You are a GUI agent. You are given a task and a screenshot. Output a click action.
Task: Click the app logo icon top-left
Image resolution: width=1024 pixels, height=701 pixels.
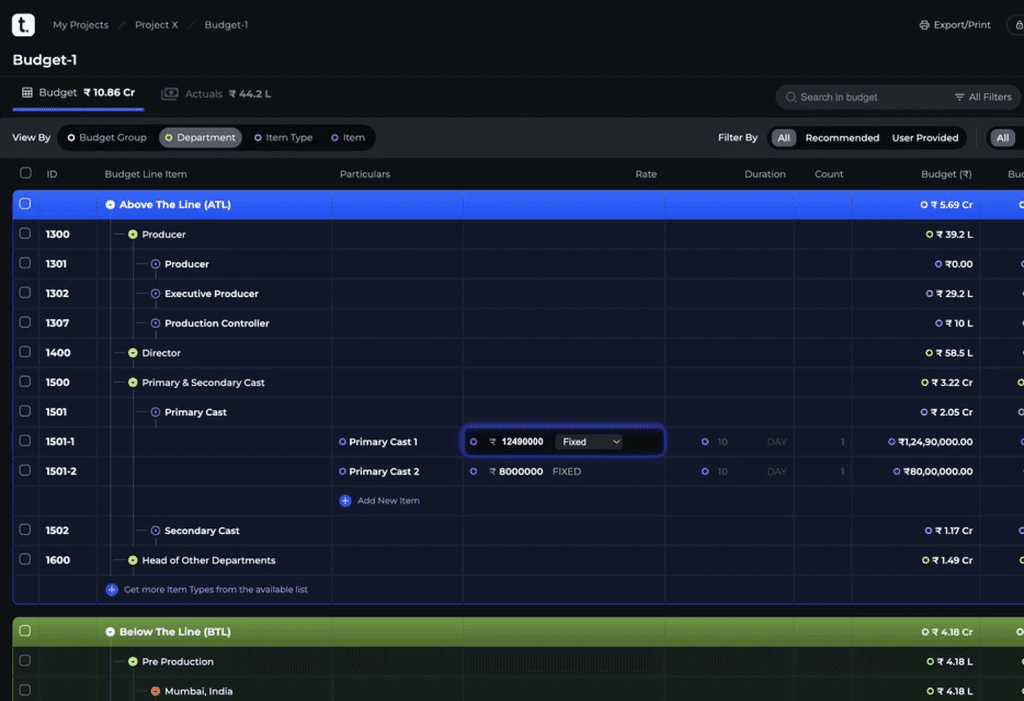[x=22, y=24]
